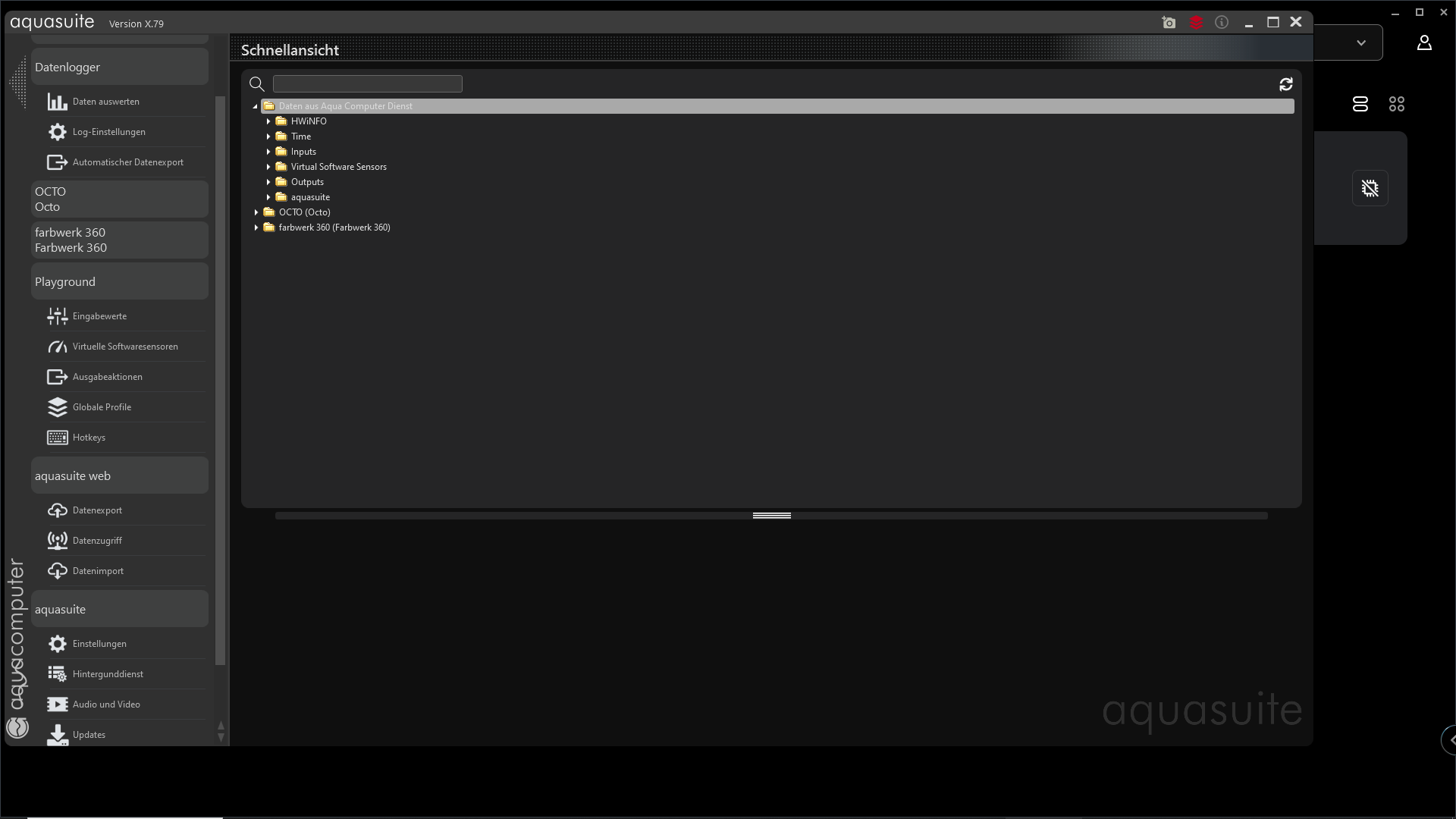Collapse sidebar using dotted handle
The width and height of the screenshot is (1456, 819).
point(18,82)
